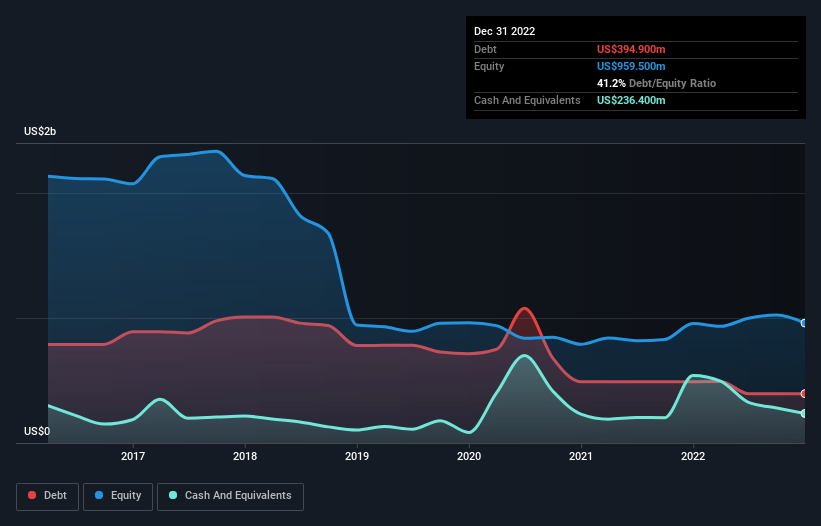821x526 pixels.
Task: Toggle Cash And Equivalents legend button
Action: tap(230, 496)
